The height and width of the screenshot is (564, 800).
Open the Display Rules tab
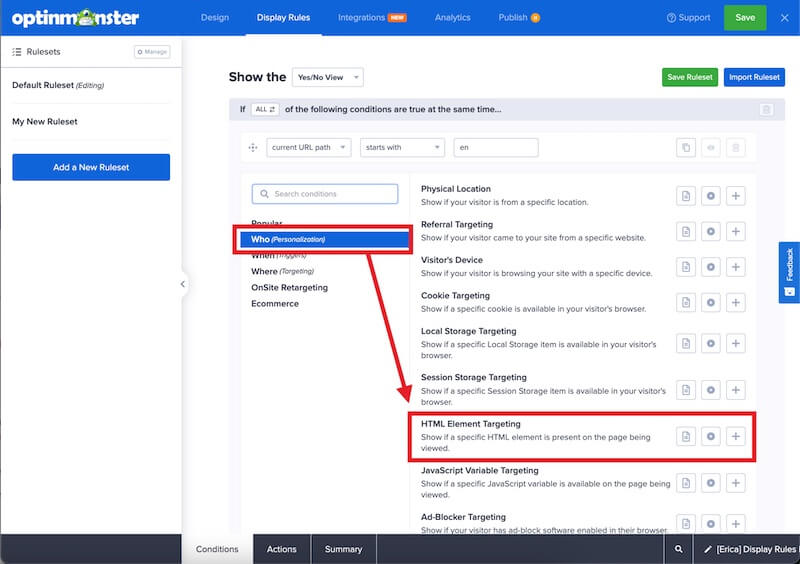point(283,17)
